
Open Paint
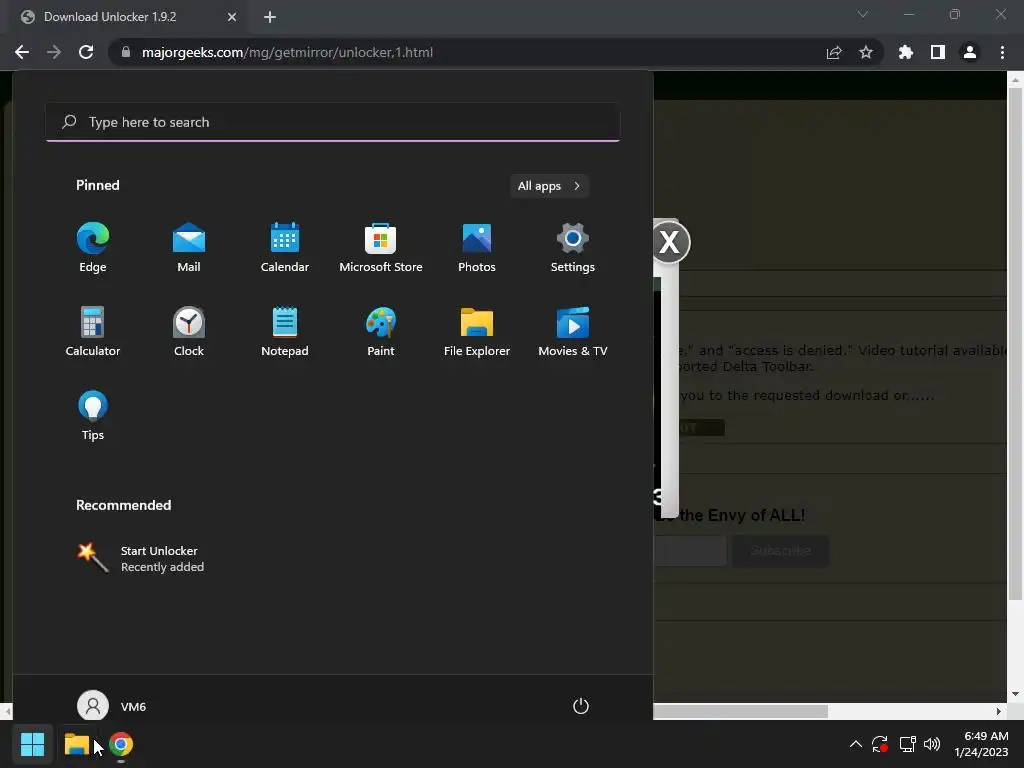coord(381,332)
